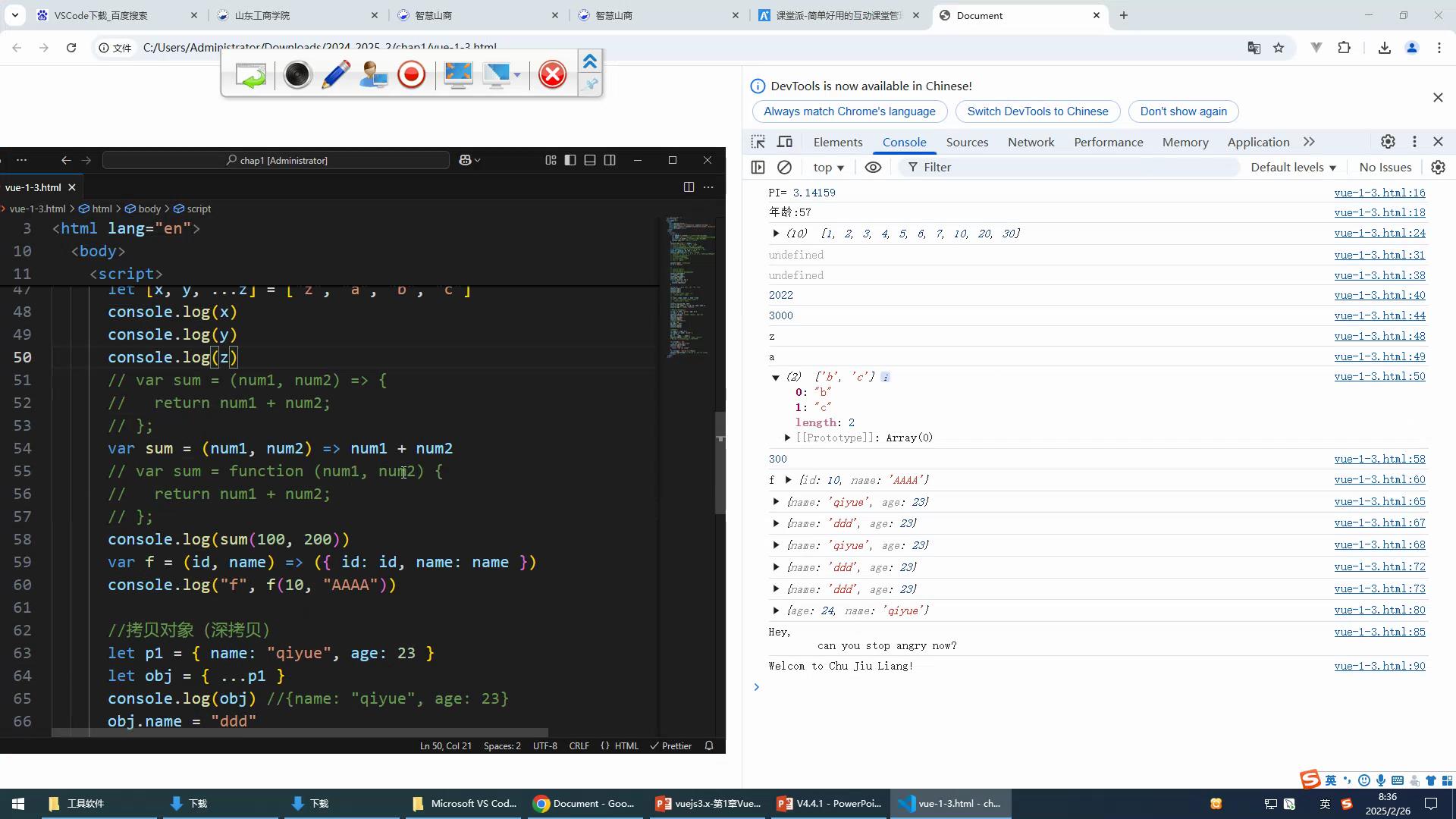The width and height of the screenshot is (1456, 819).
Task: Open the Sources tab in DevTools
Action: click(967, 142)
